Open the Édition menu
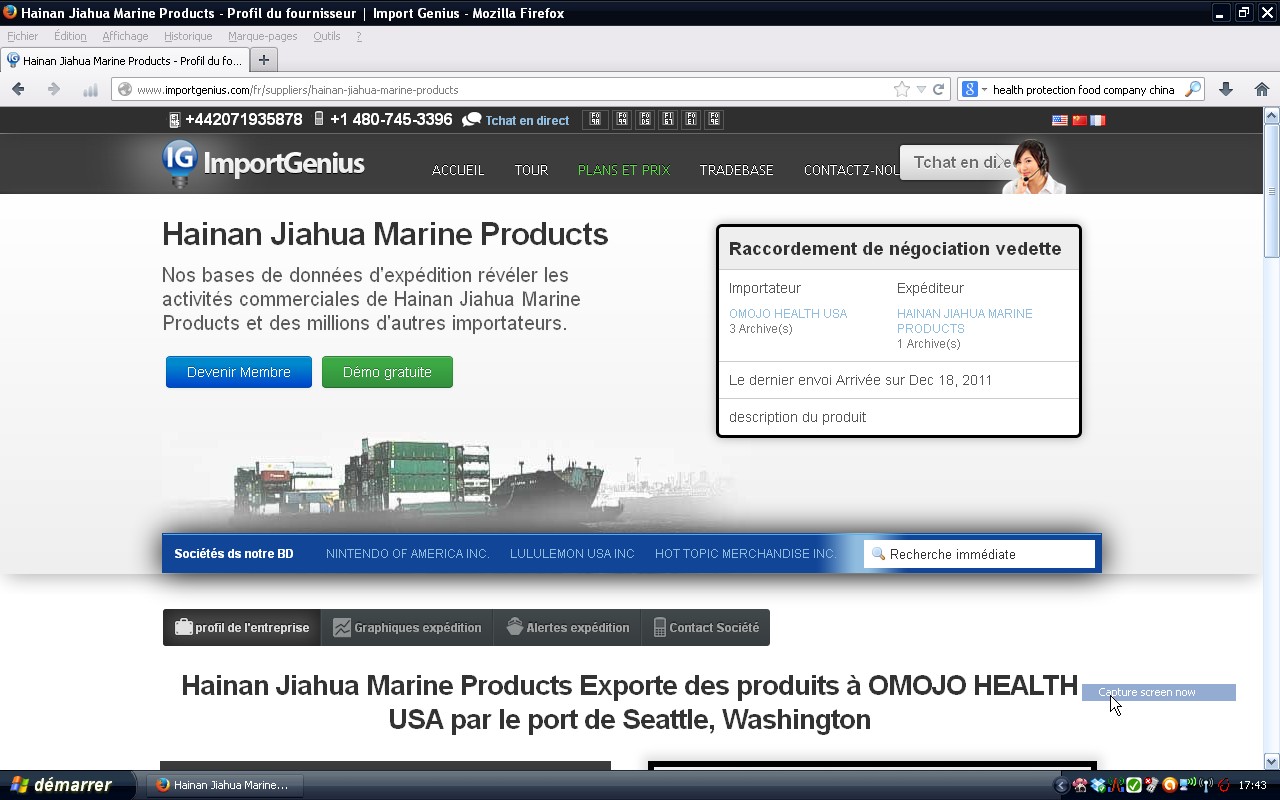Viewport: 1280px width, 800px height. point(70,36)
